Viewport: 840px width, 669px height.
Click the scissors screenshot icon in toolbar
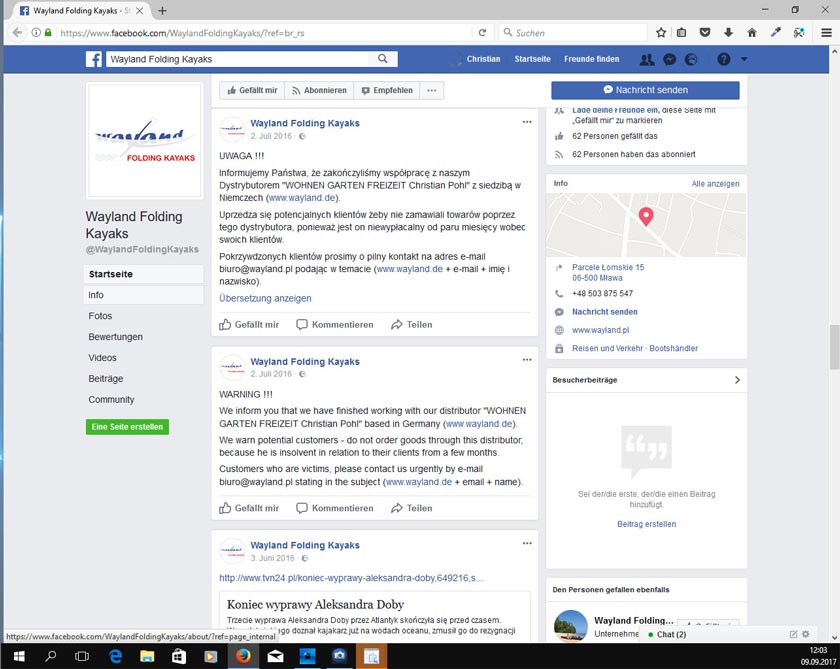click(x=799, y=33)
